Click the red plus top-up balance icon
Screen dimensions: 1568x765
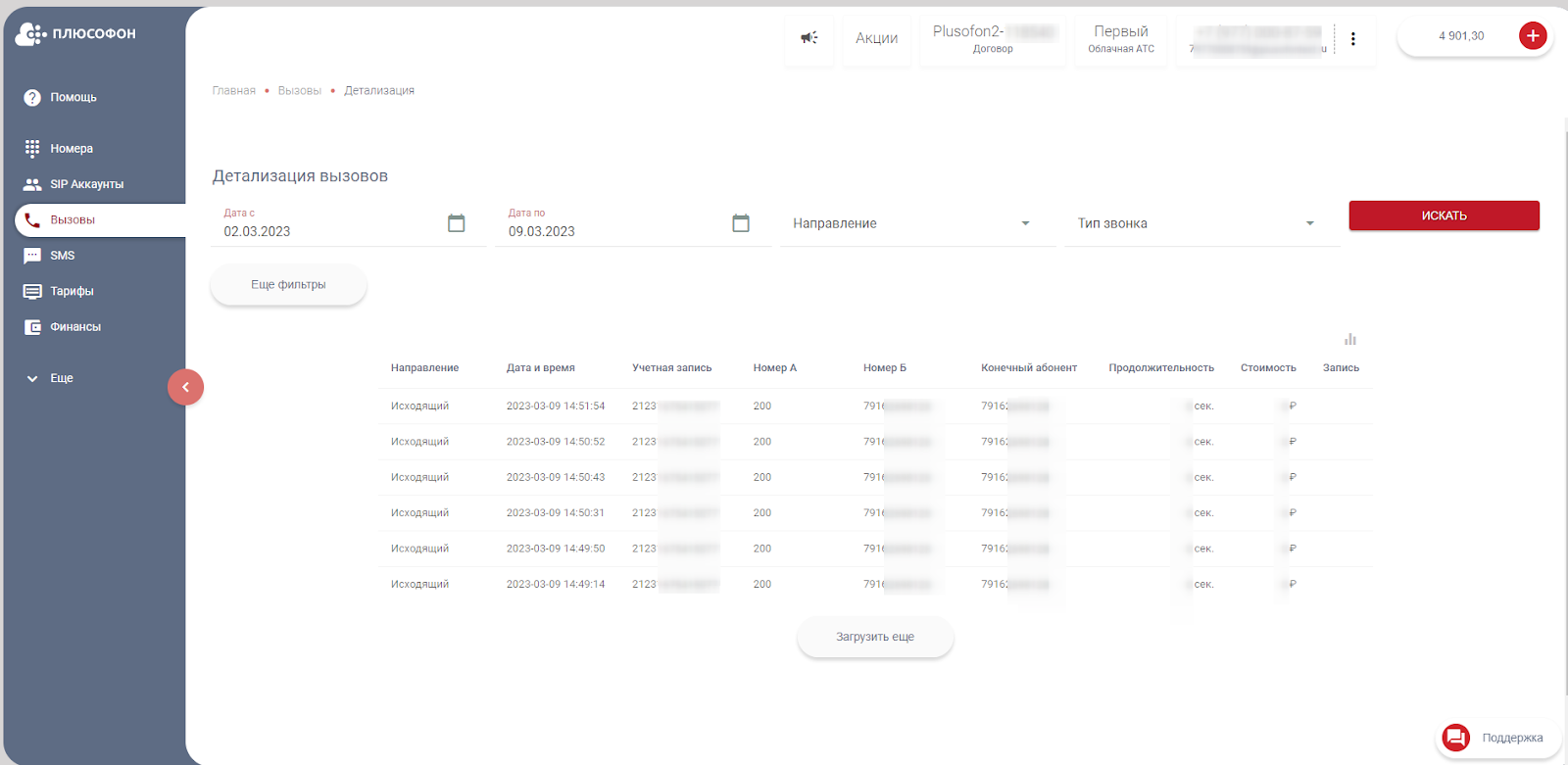coord(1533,36)
